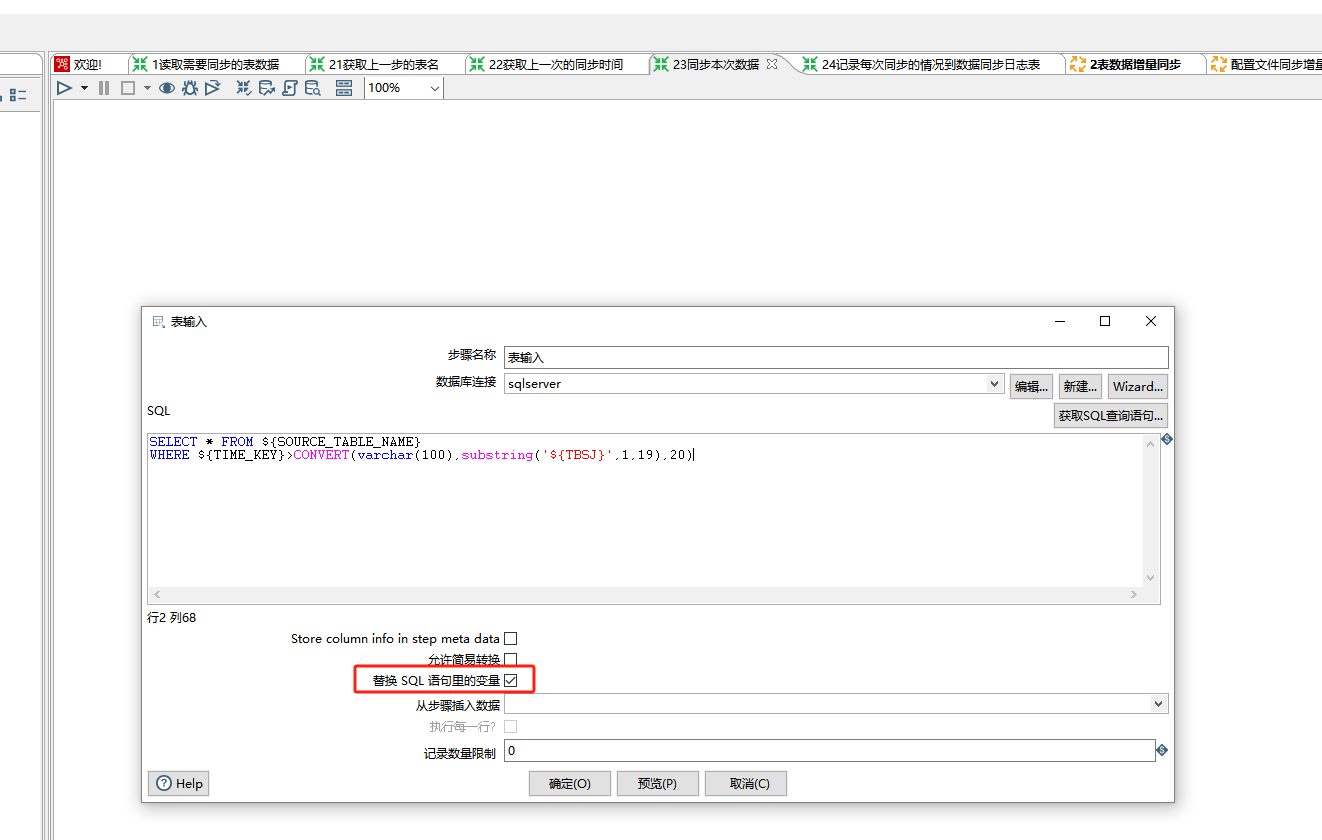The image size is (1322, 840).
Task: Click inside the SQL editor text area
Action: tap(645, 510)
